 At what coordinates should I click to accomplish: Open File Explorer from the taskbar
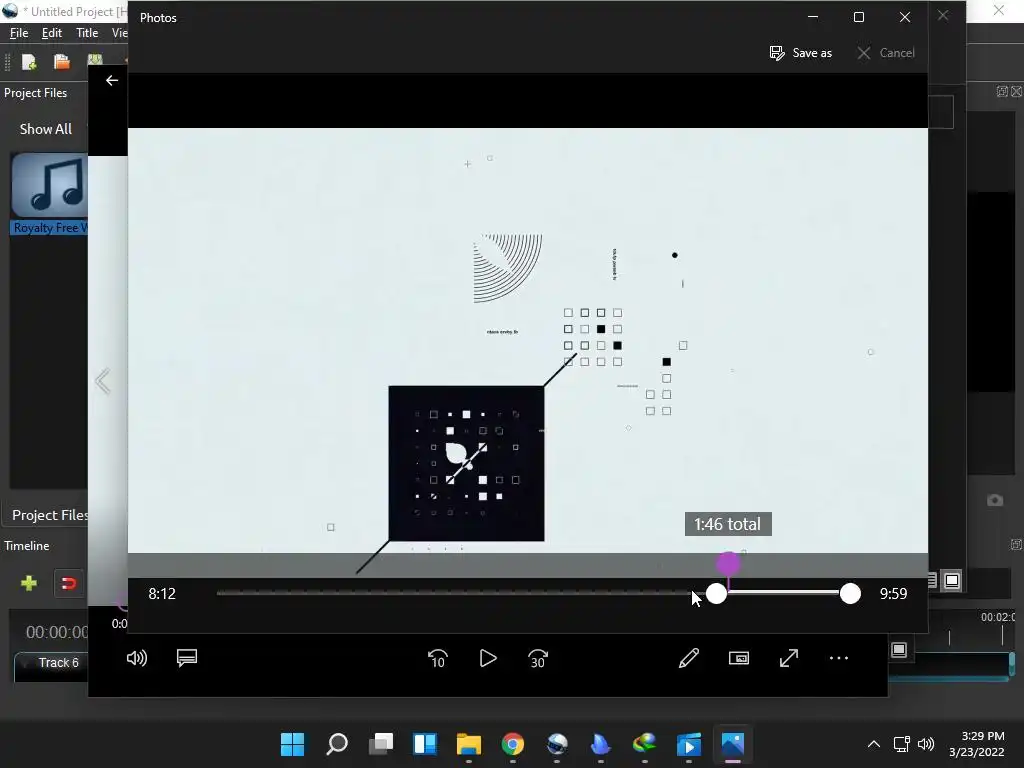[x=469, y=744]
